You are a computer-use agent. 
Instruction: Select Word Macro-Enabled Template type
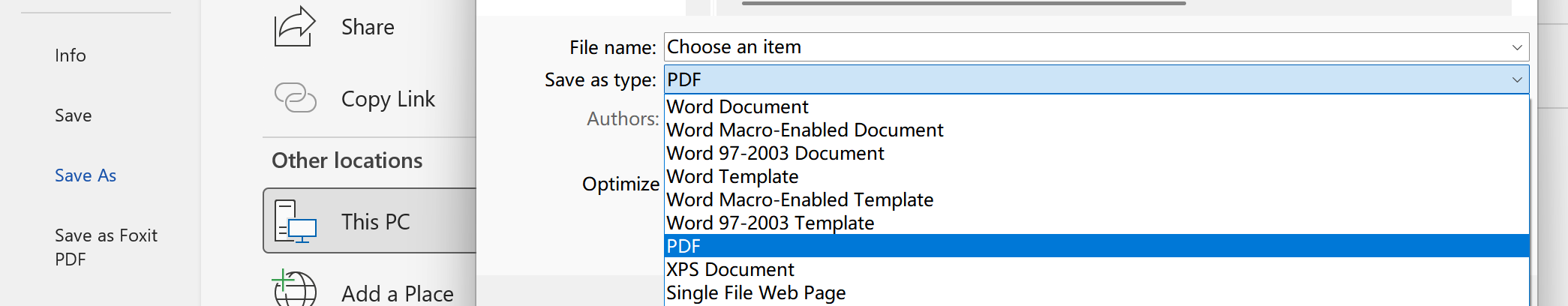1096,199
